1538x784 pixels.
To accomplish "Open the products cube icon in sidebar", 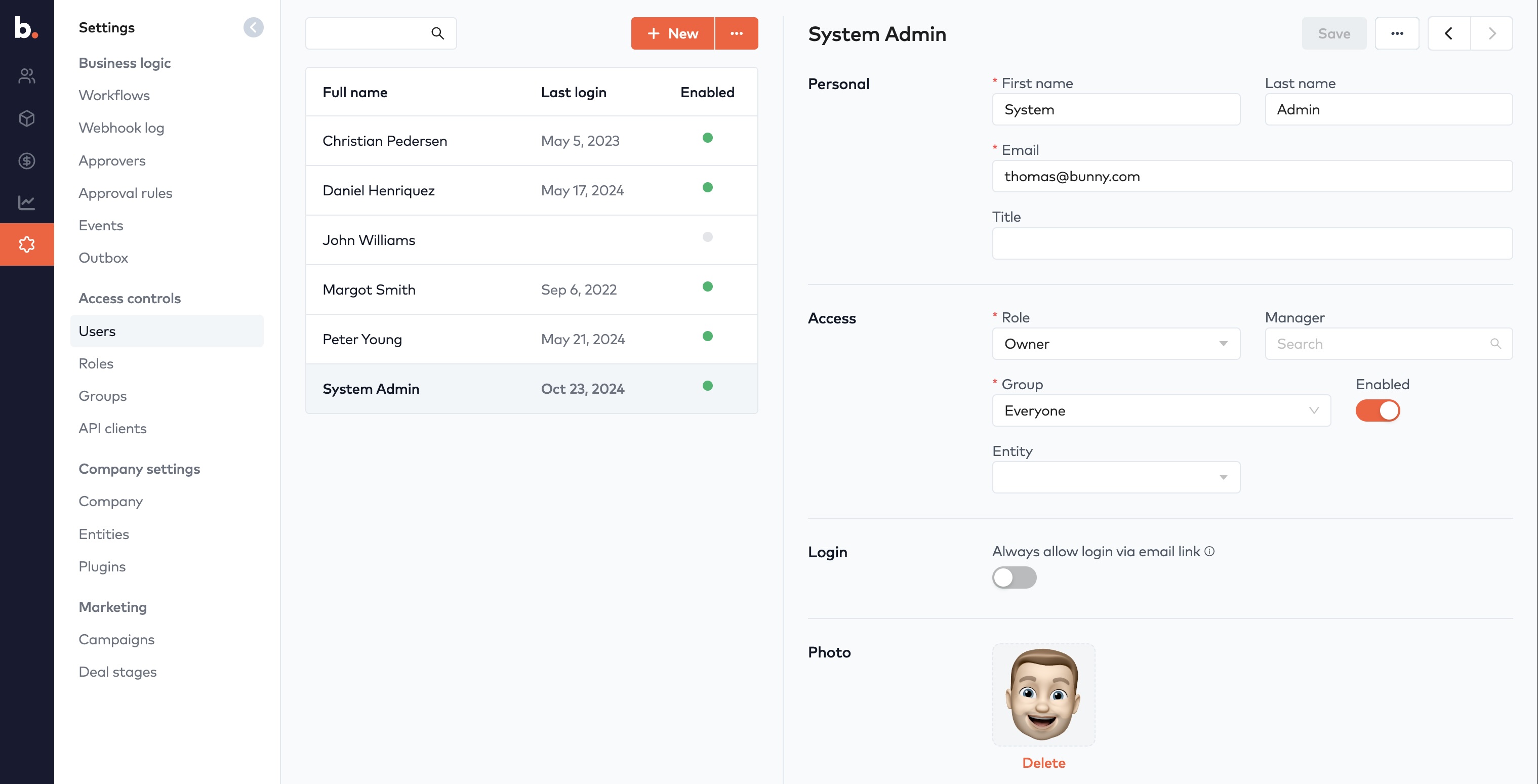I will [x=26, y=118].
